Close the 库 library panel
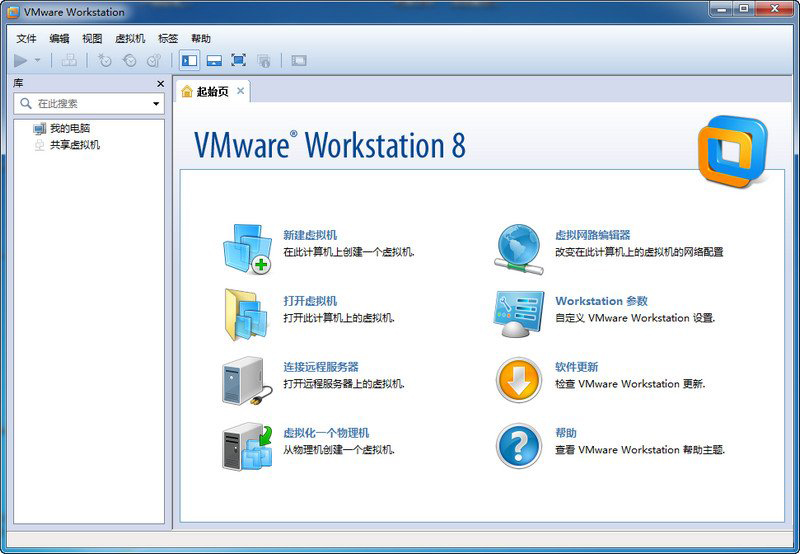 tap(160, 84)
